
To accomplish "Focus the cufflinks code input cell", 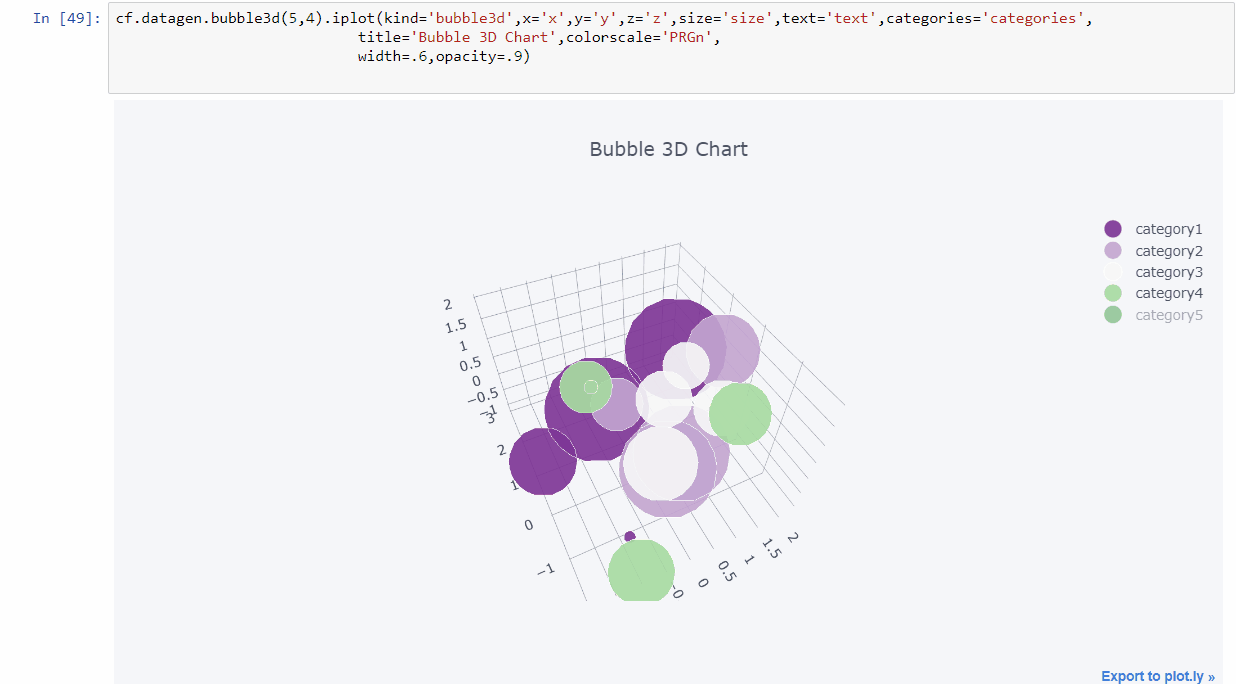I will 670,48.
